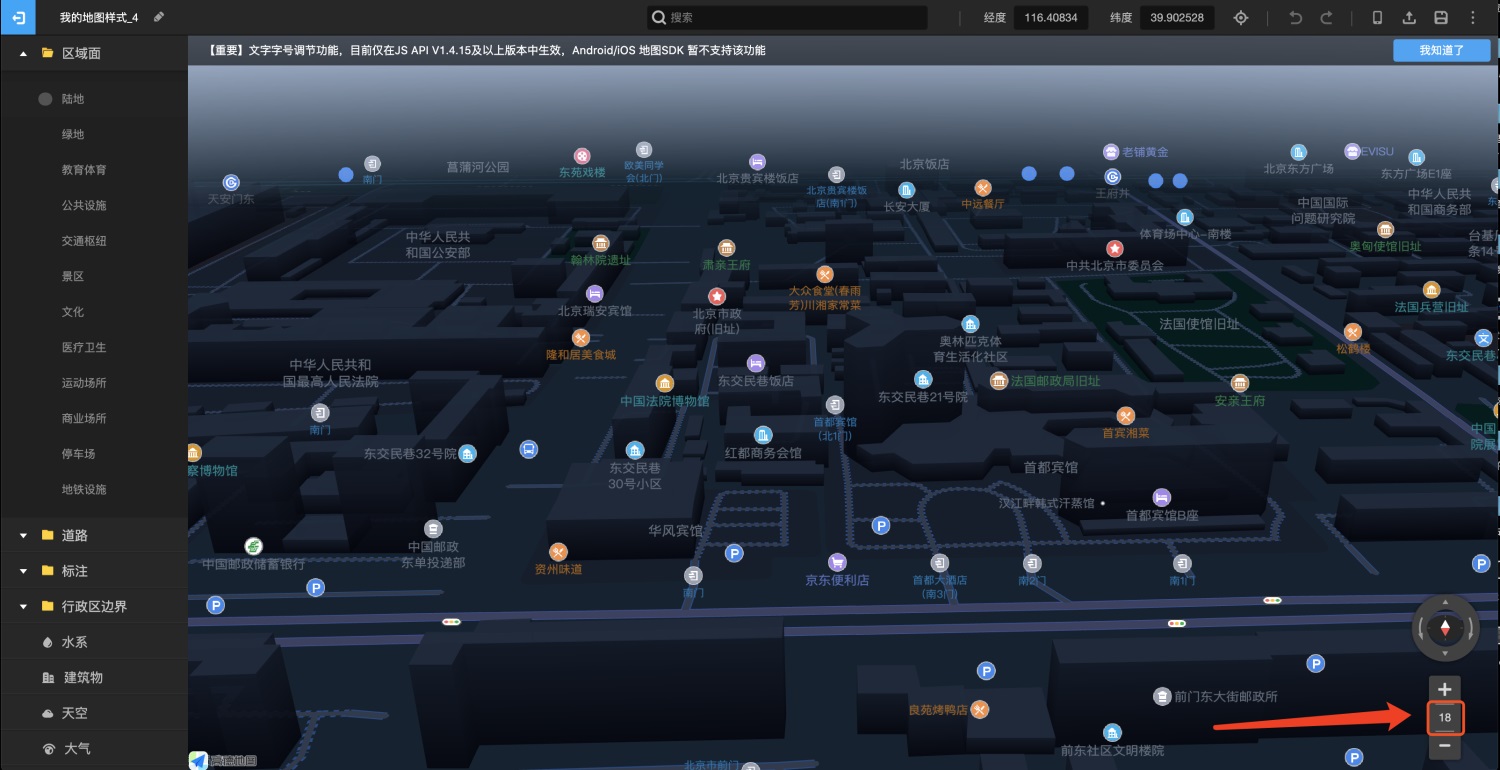Click the 大众食堂 restaurant marker on map
1500x770 pixels.
(x=825, y=274)
